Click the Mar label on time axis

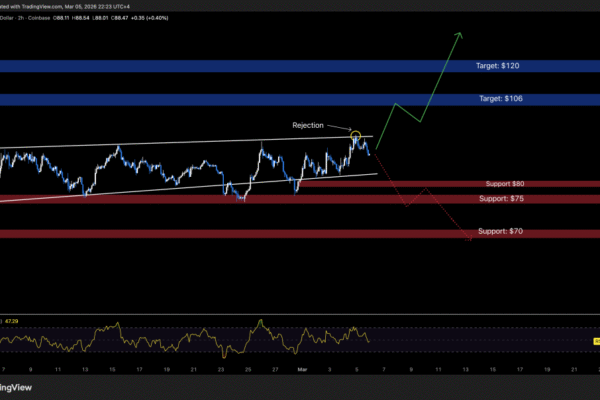301,368
